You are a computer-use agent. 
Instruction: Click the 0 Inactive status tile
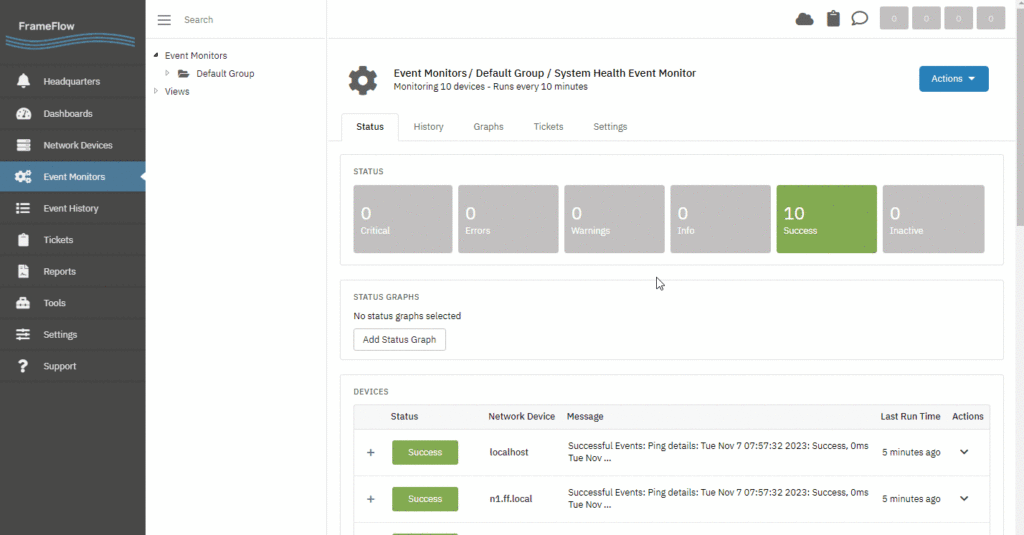(933, 219)
